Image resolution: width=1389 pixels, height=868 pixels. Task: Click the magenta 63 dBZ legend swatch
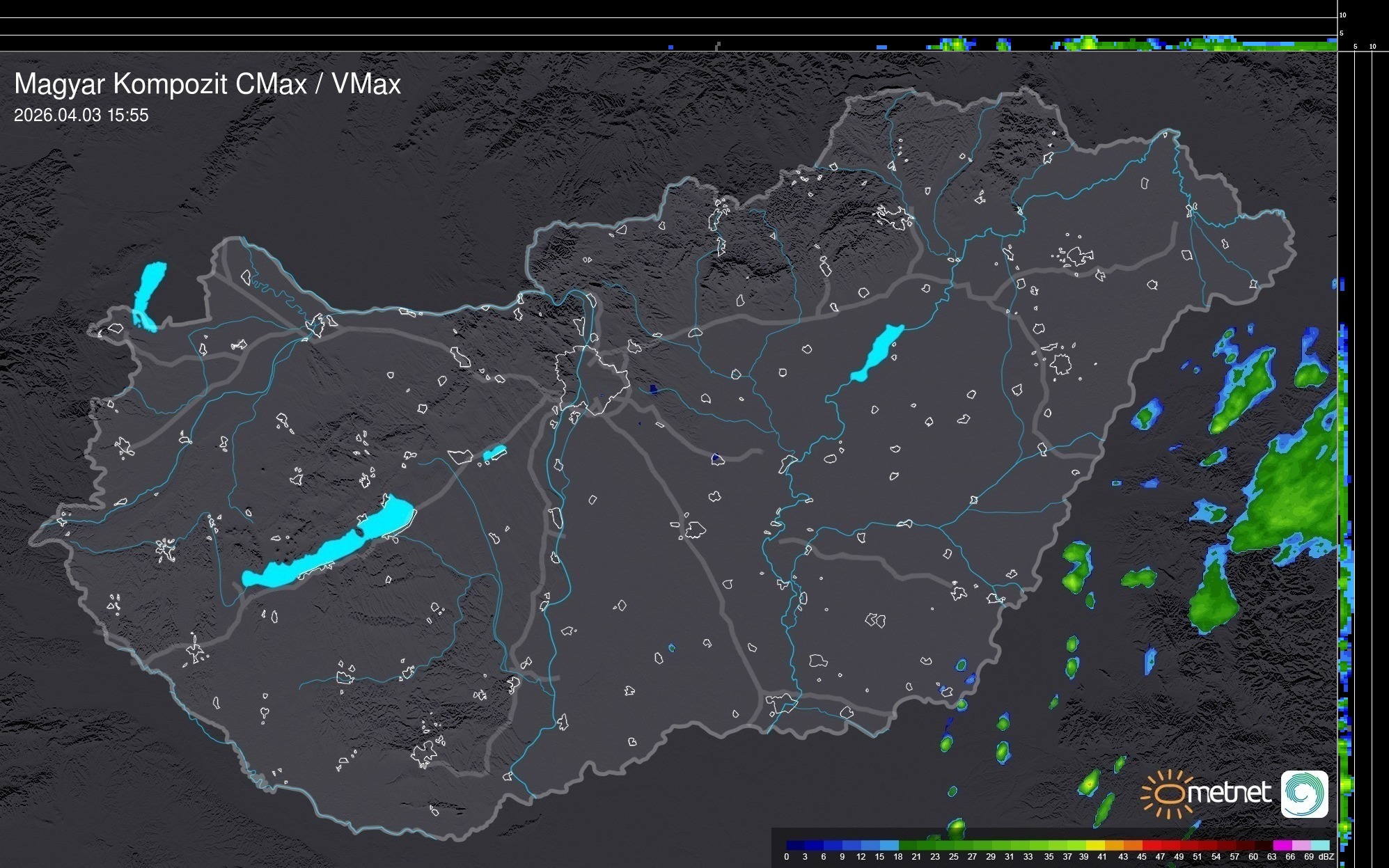[x=1281, y=845]
